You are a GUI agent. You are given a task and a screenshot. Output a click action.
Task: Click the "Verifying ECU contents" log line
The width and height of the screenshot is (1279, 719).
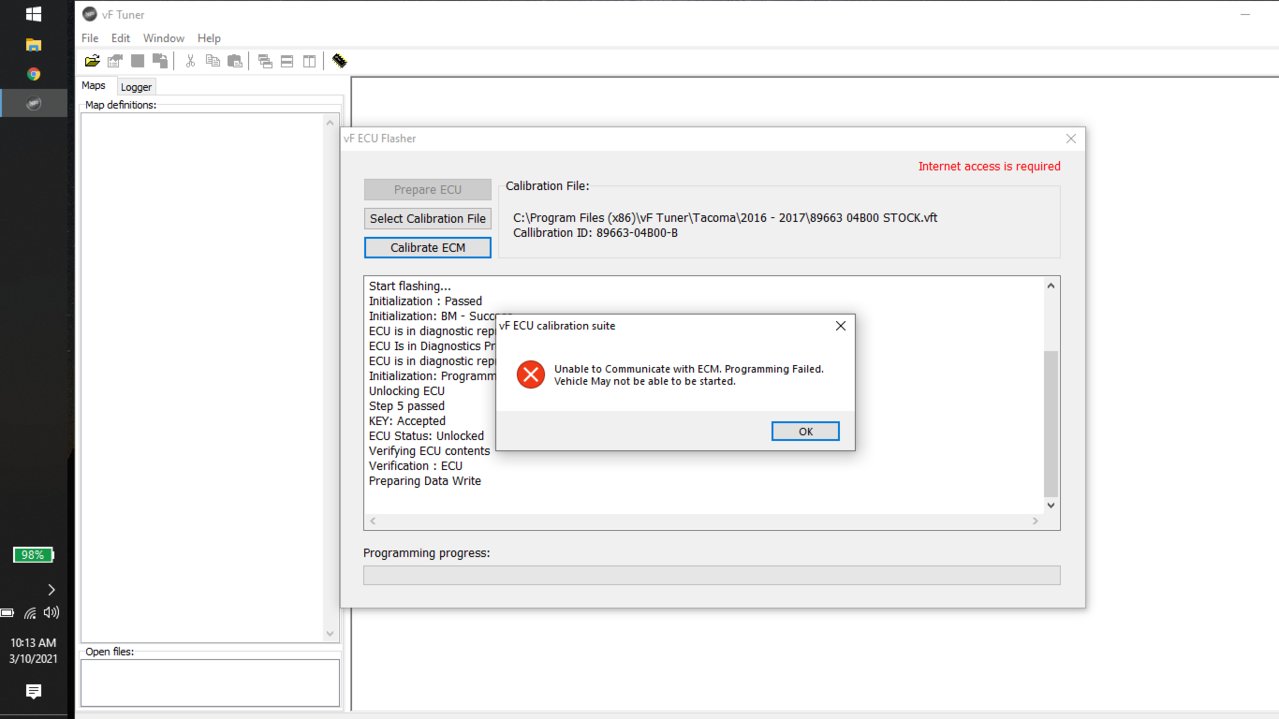429,451
